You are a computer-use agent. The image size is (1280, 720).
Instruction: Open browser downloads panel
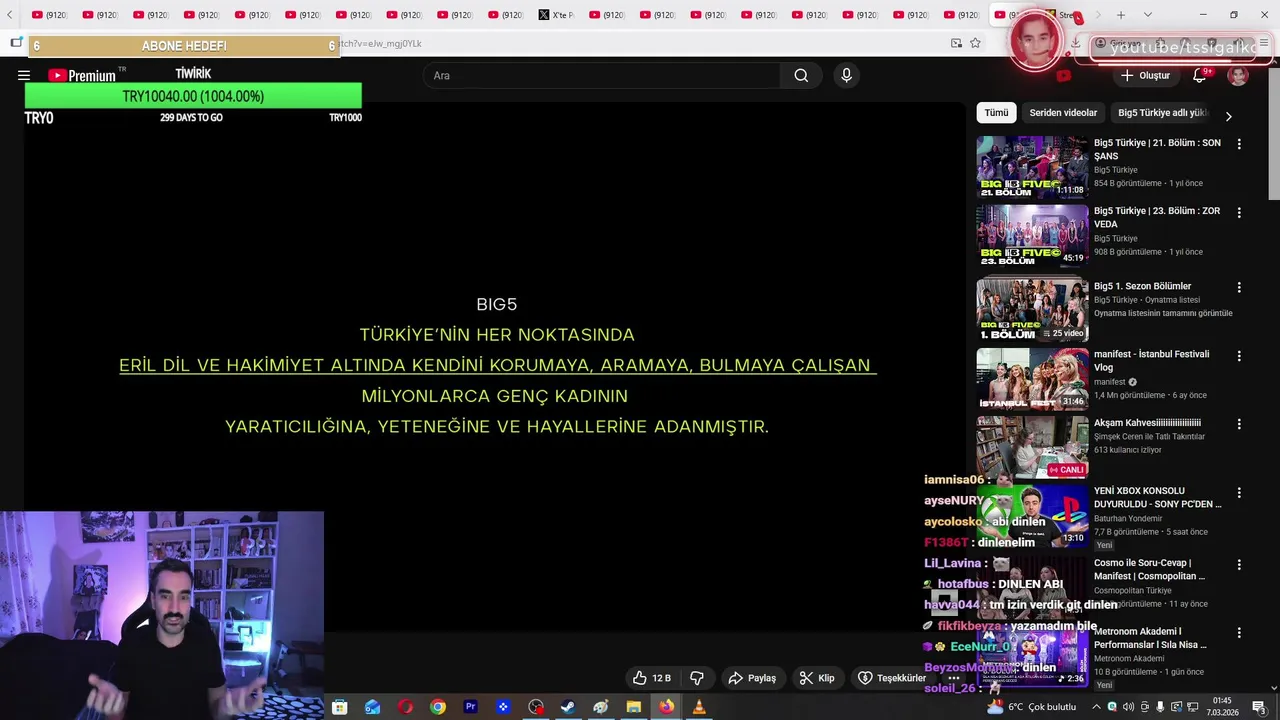tap(1075, 43)
